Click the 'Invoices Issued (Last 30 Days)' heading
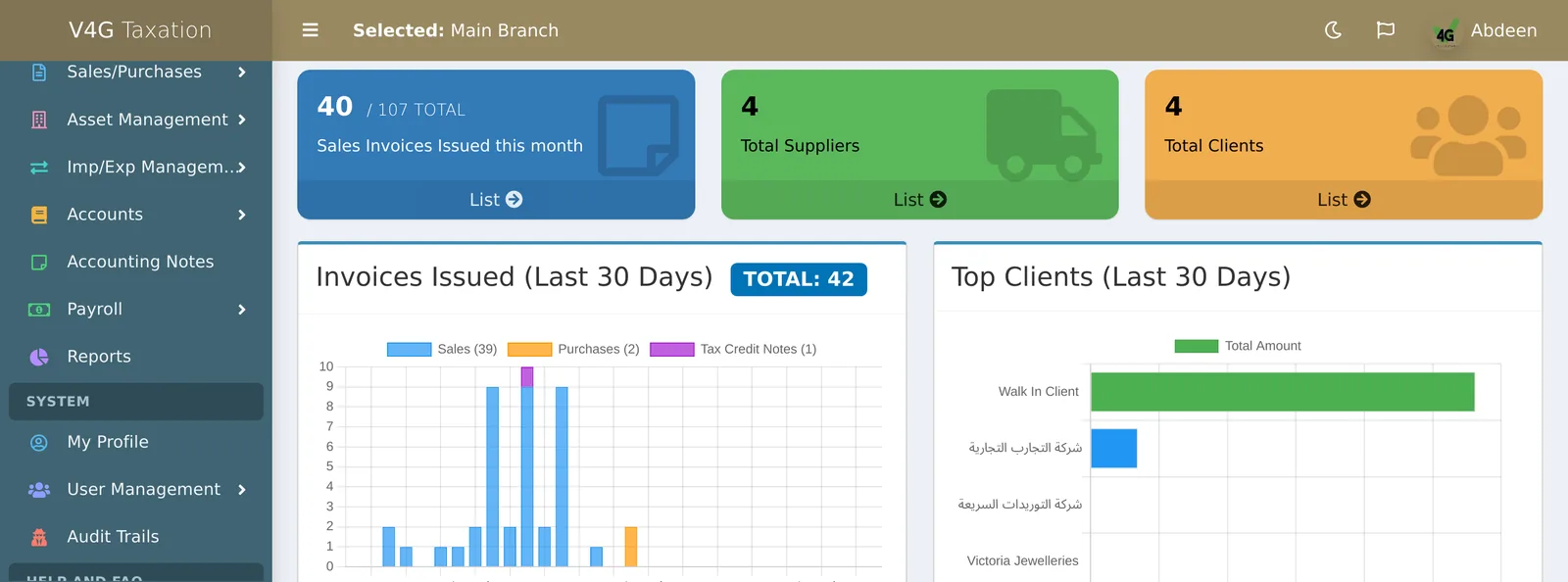The width and height of the screenshot is (1568, 582). 514,277
